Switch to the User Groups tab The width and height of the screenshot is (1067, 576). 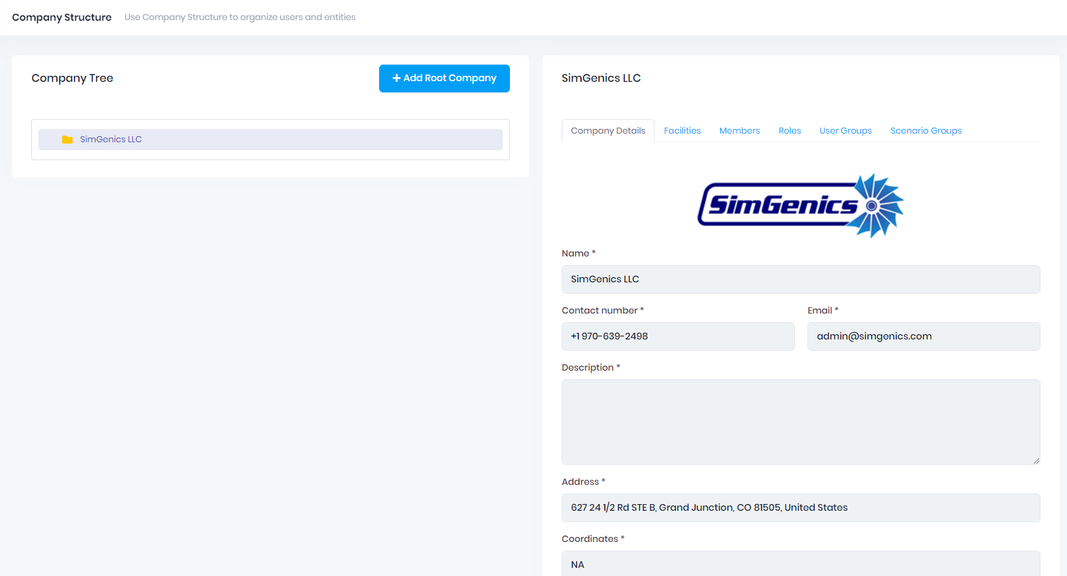click(x=845, y=131)
